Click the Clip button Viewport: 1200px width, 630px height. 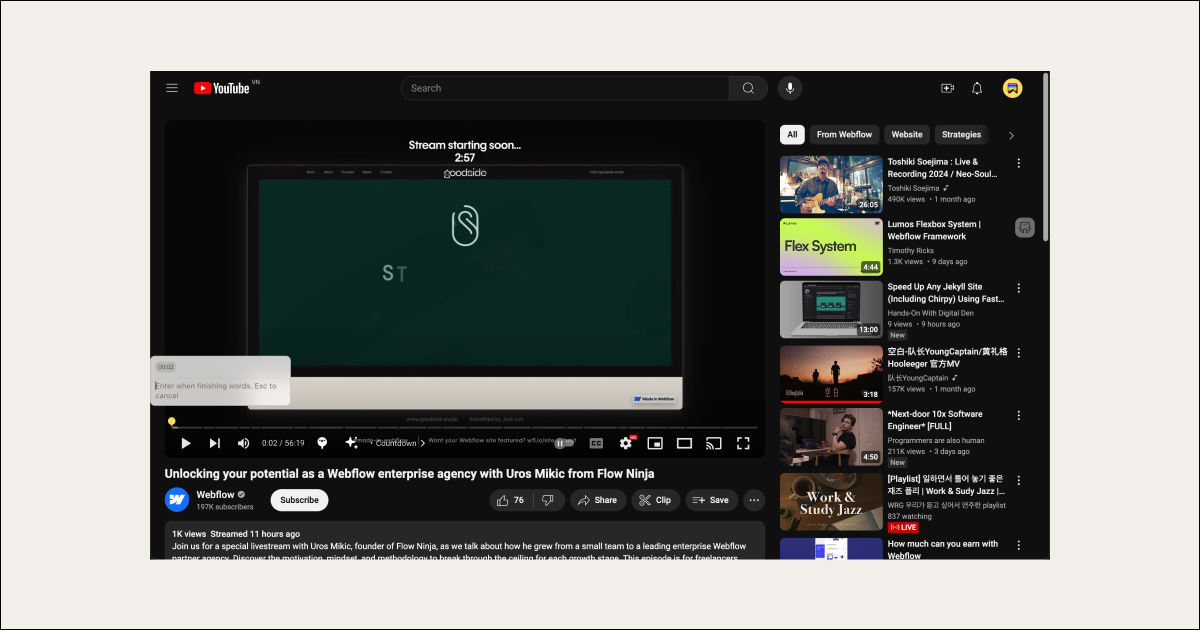pos(656,500)
